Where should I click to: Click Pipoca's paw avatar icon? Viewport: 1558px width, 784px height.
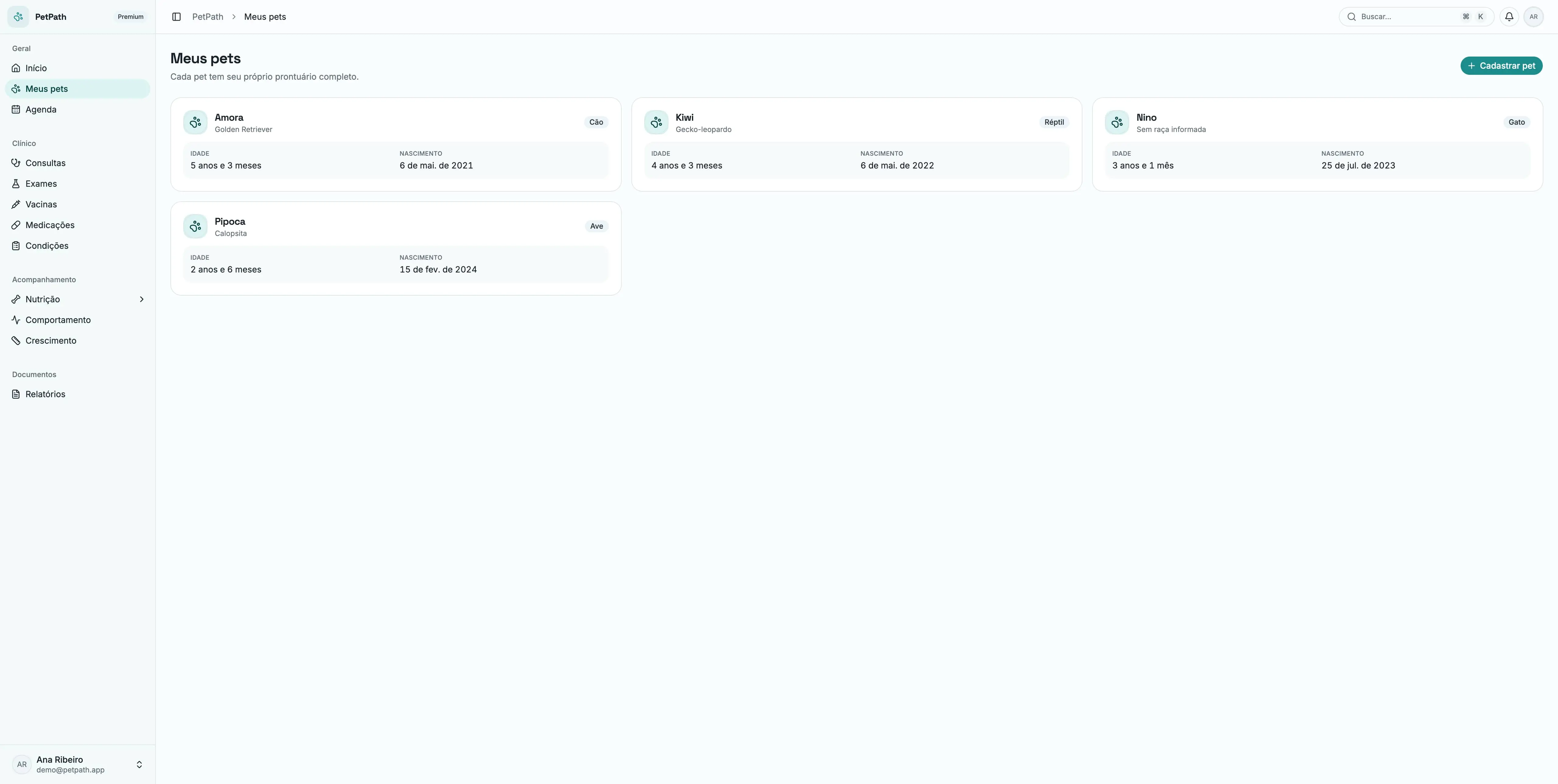pos(195,226)
